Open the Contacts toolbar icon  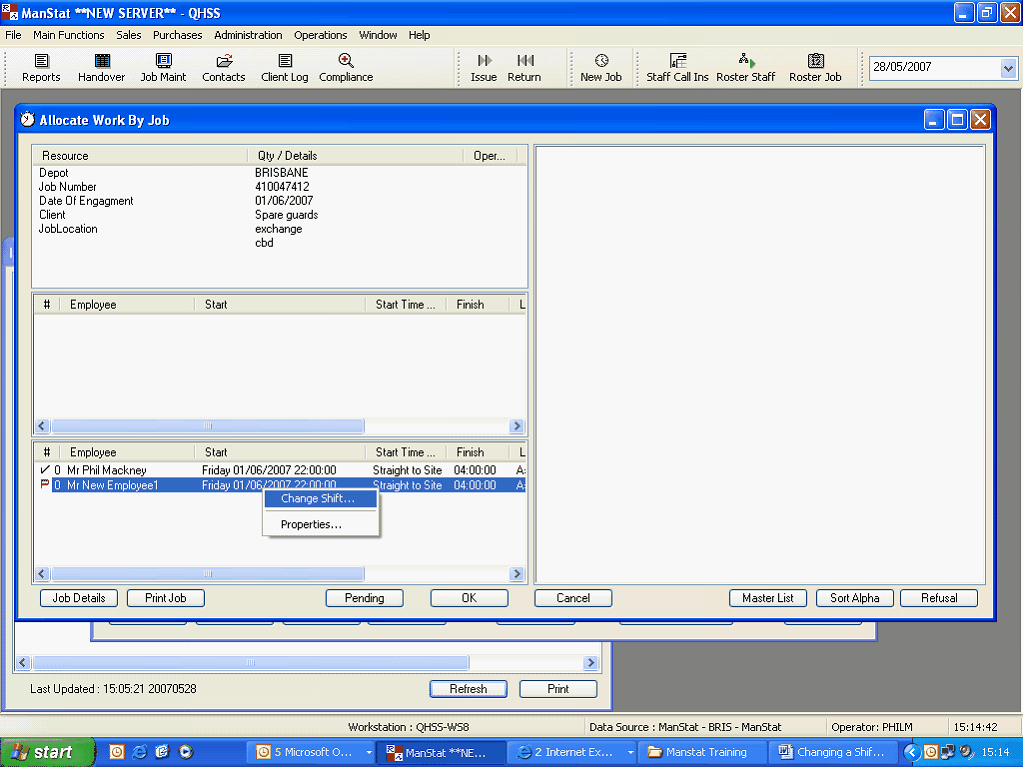tap(223, 68)
